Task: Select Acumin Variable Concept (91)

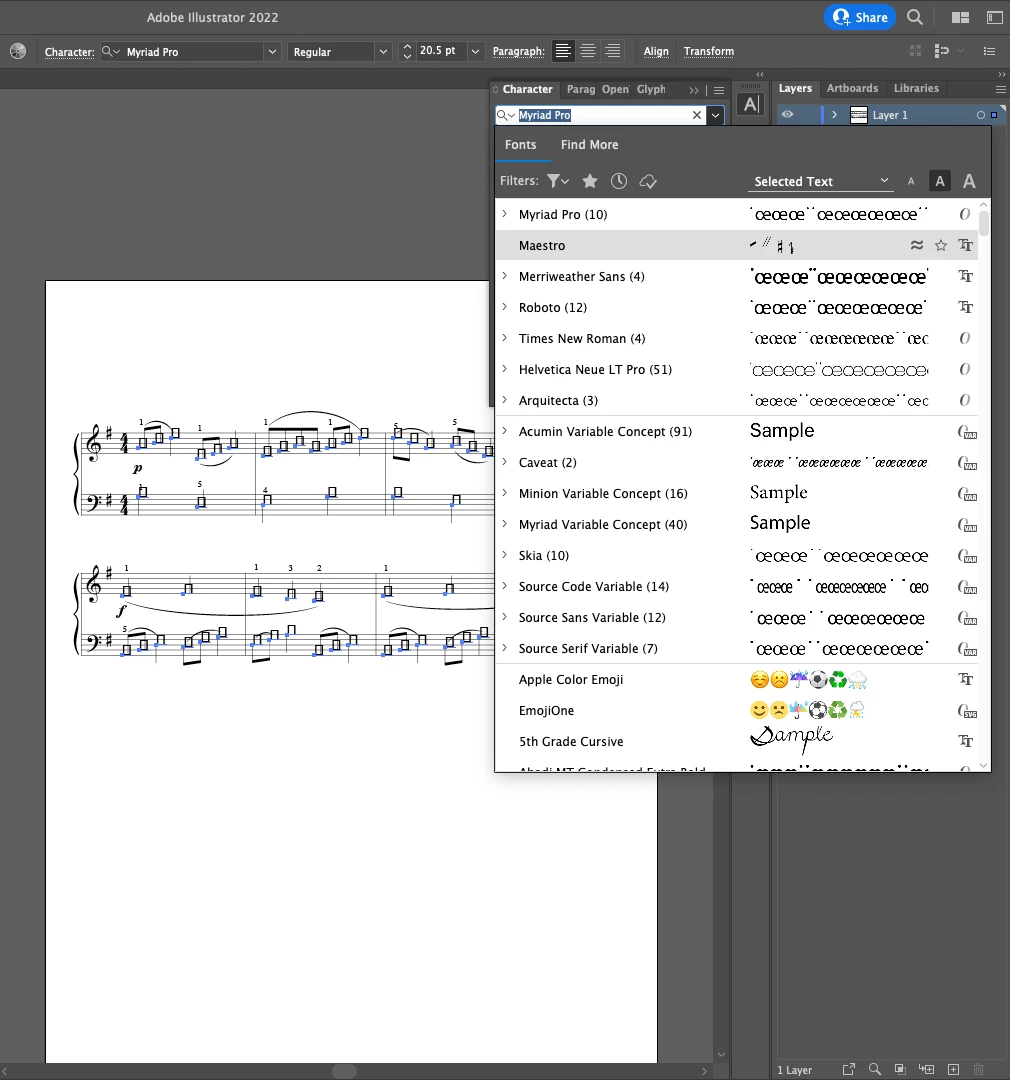Action: click(736, 431)
